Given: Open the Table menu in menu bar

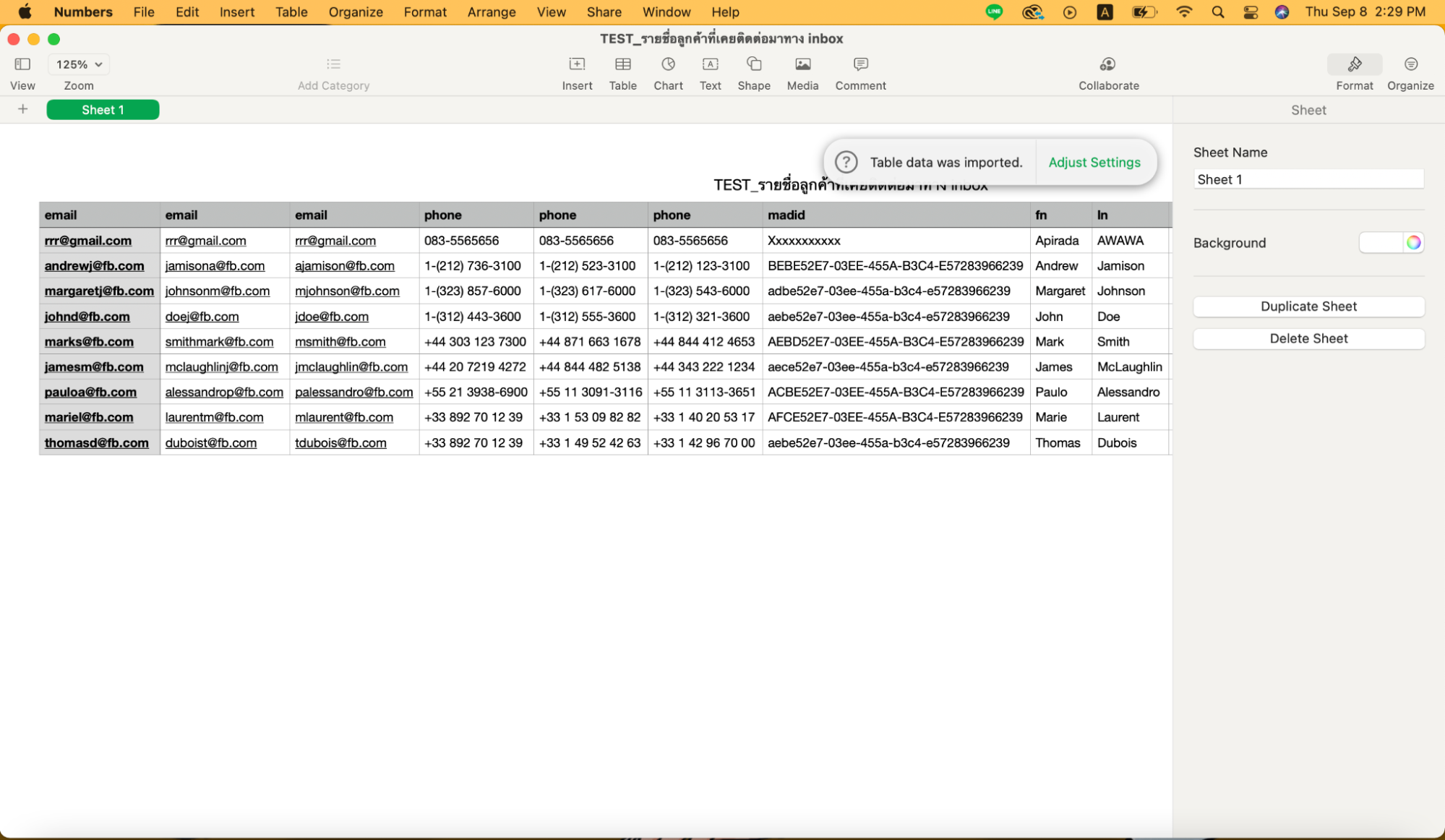Looking at the screenshot, I should (290, 12).
